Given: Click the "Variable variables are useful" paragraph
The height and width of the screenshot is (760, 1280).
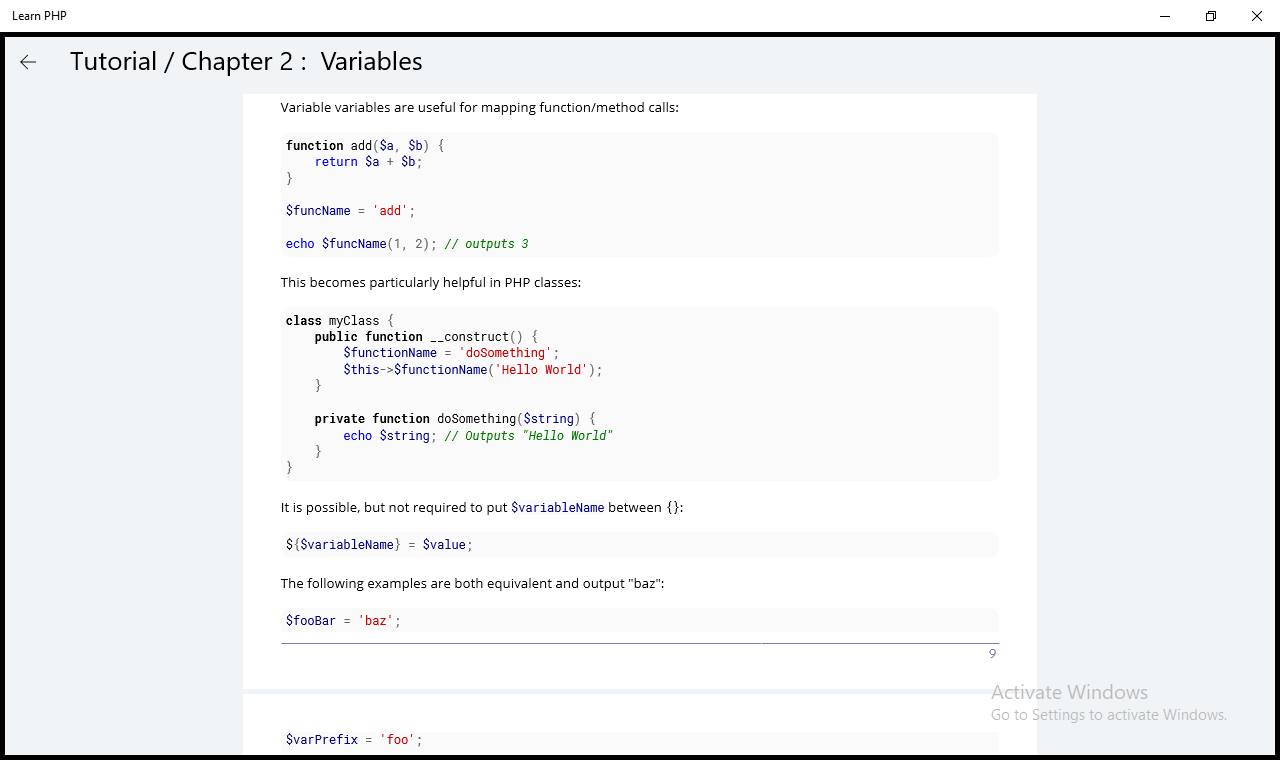Looking at the screenshot, I should coord(479,108).
